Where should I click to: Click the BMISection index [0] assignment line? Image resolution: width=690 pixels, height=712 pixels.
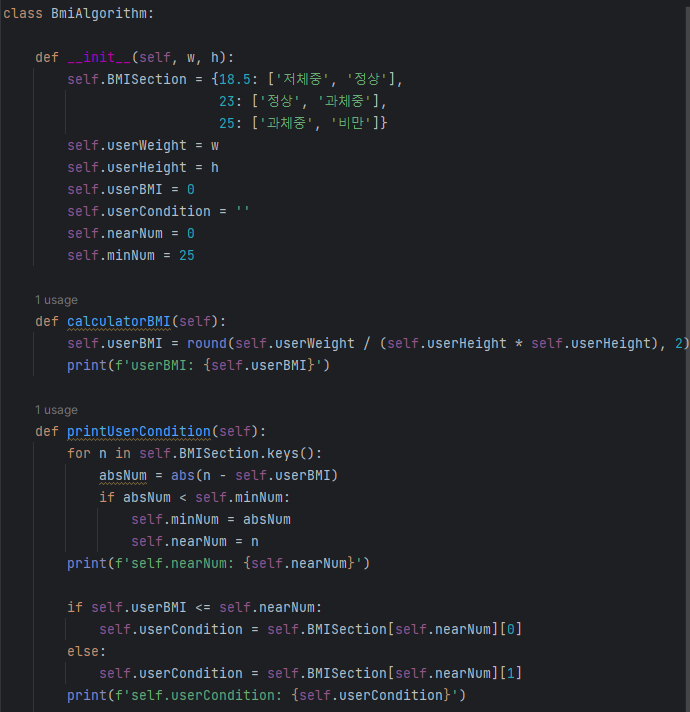point(310,629)
